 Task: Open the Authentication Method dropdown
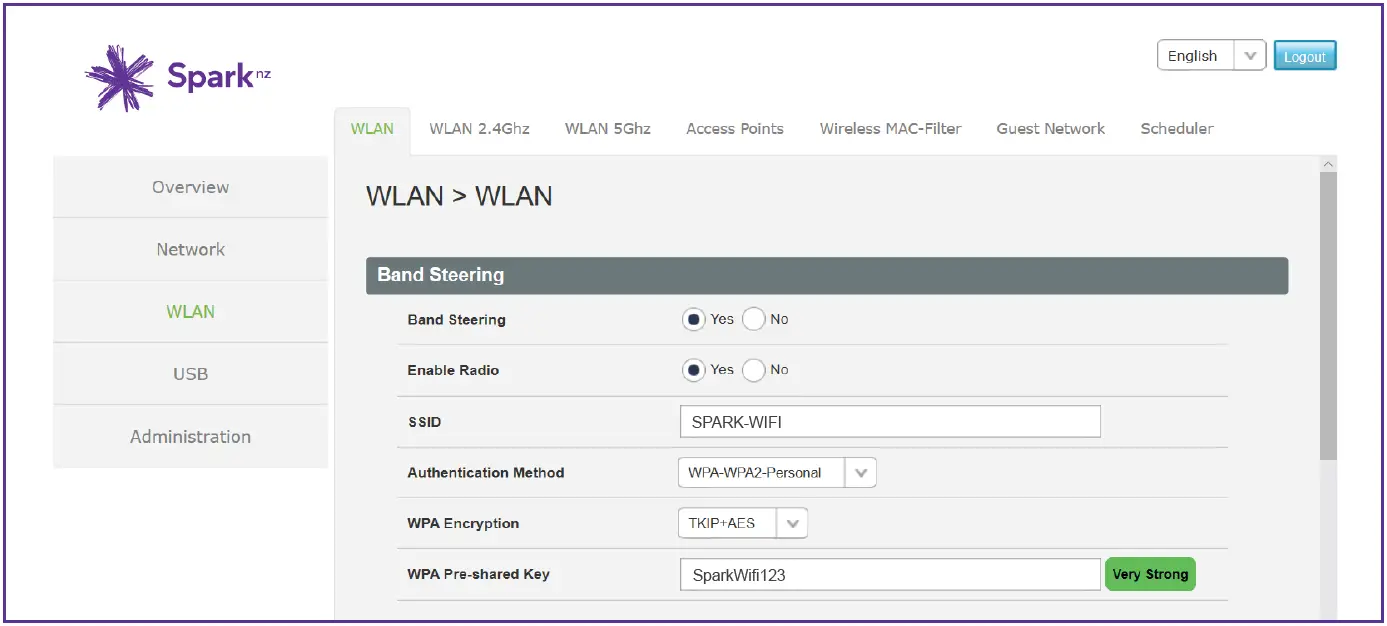click(861, 472)
